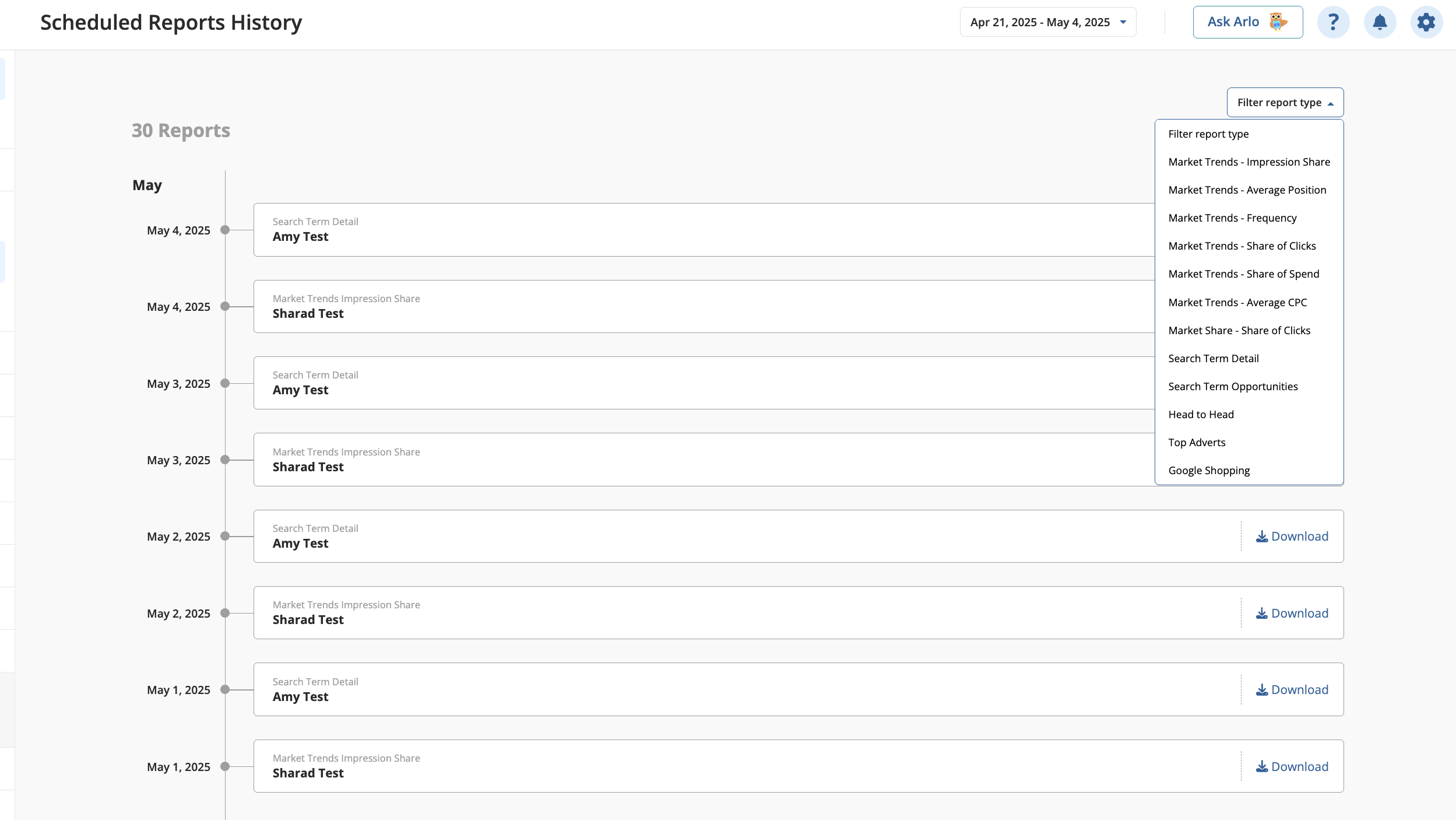Collapse the Filter report type dropdown

tap(1285, 103)
